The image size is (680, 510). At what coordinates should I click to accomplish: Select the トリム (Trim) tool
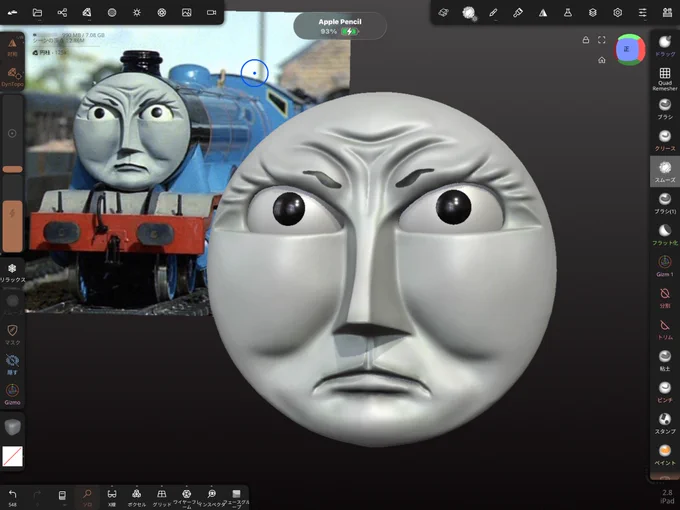coord(665,329)
